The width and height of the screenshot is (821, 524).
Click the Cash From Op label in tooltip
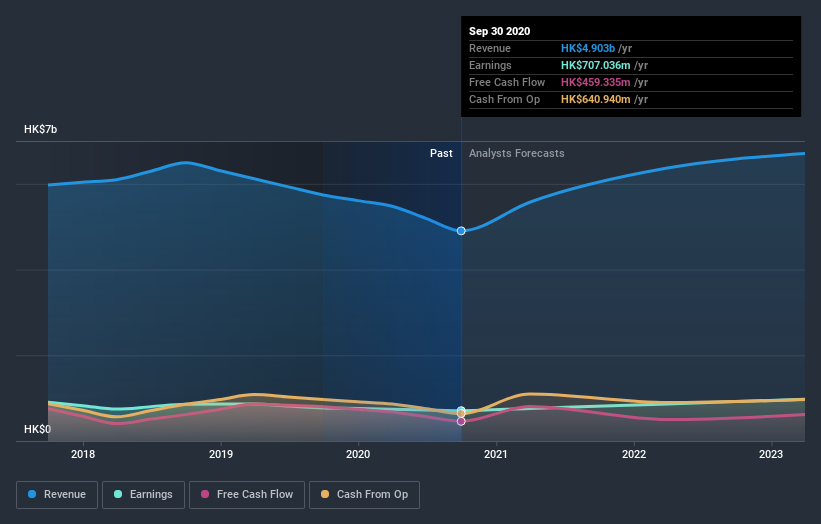(504, 99)
